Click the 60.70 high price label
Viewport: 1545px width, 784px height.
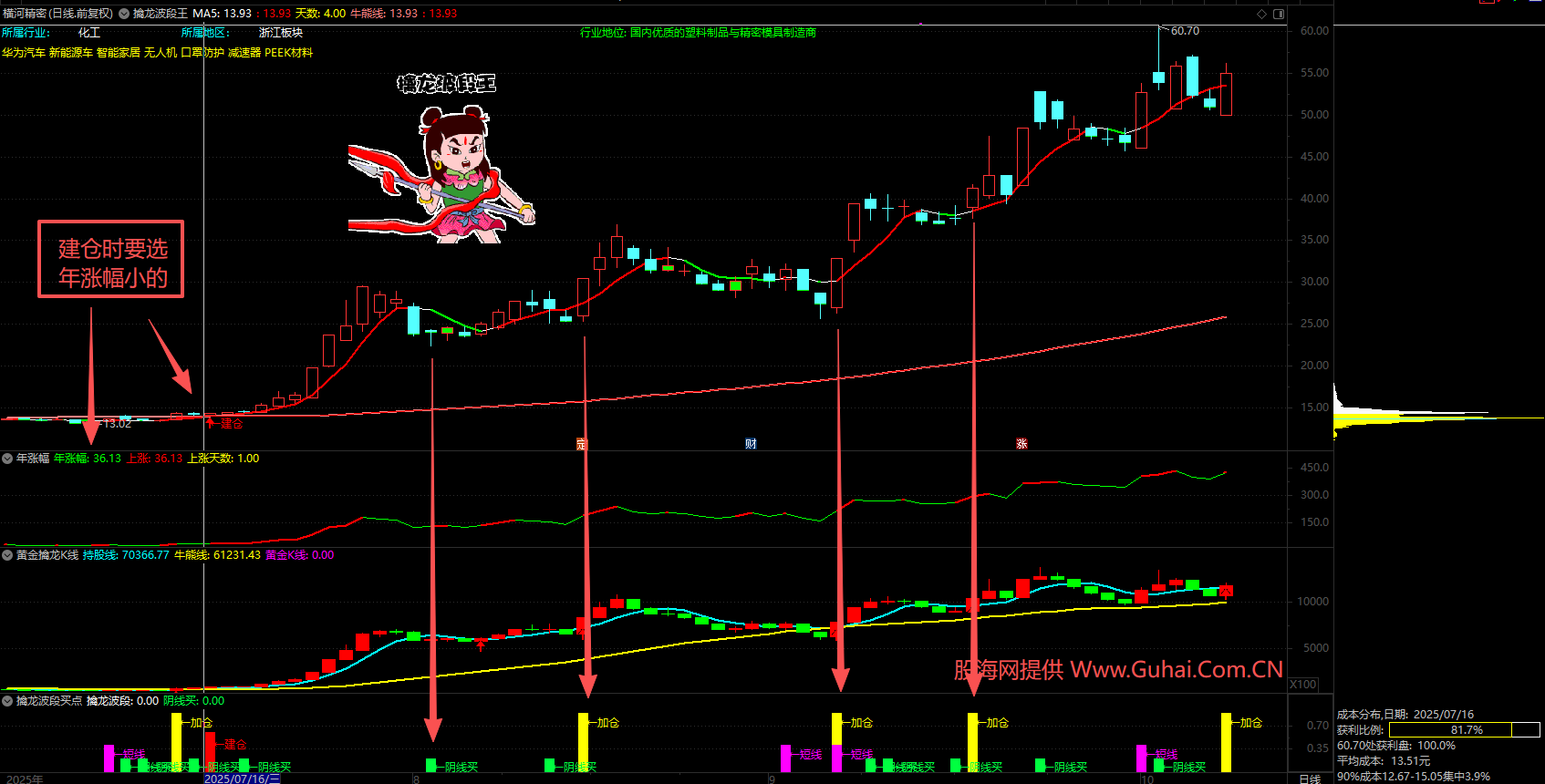click(1185, 31)
